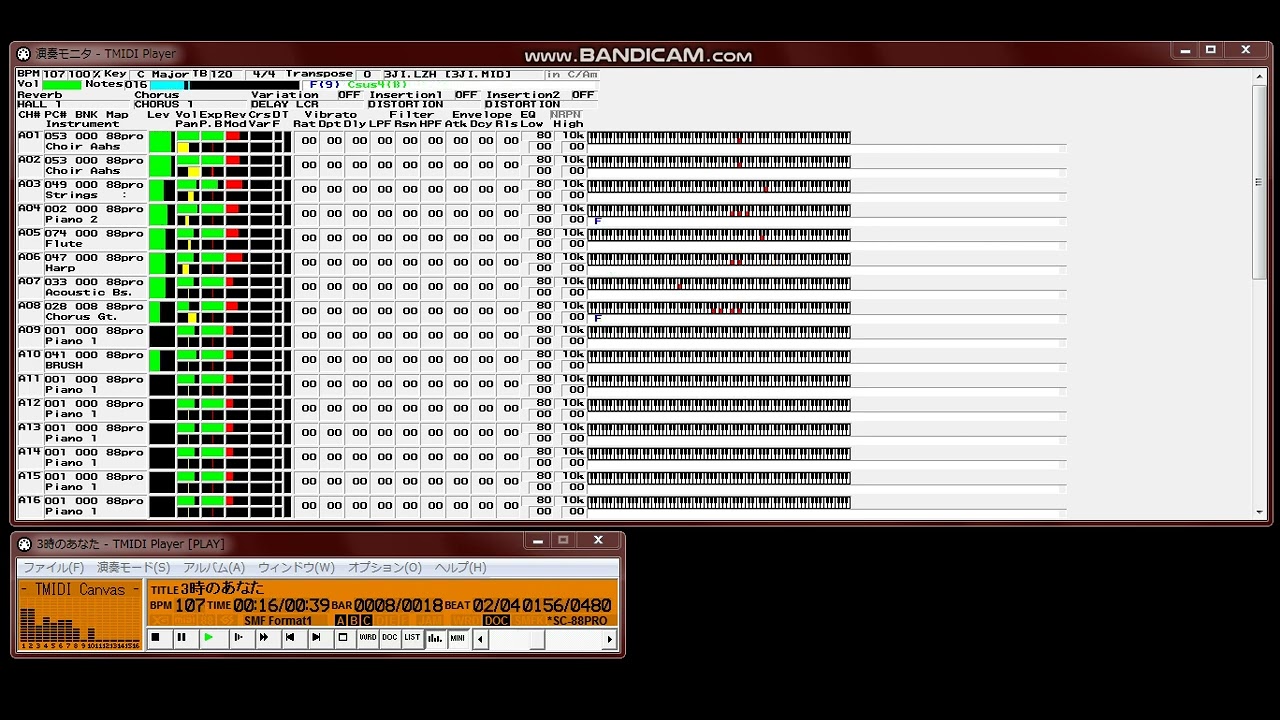Toggle the Insertion1 OFF indicator
The height and width of the screenshot is (720, 1280).
point(466,95)
